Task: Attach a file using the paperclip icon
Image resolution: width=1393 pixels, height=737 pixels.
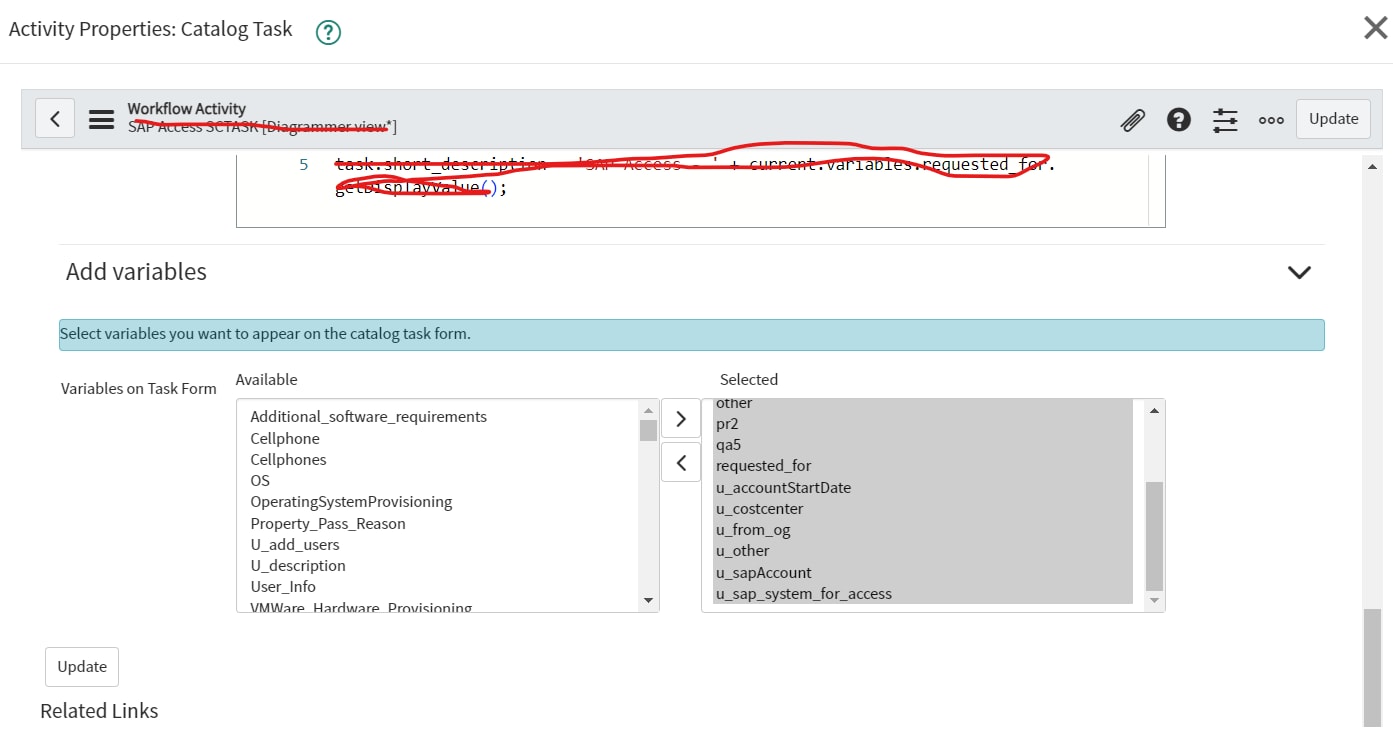Action: (1132, 119)
